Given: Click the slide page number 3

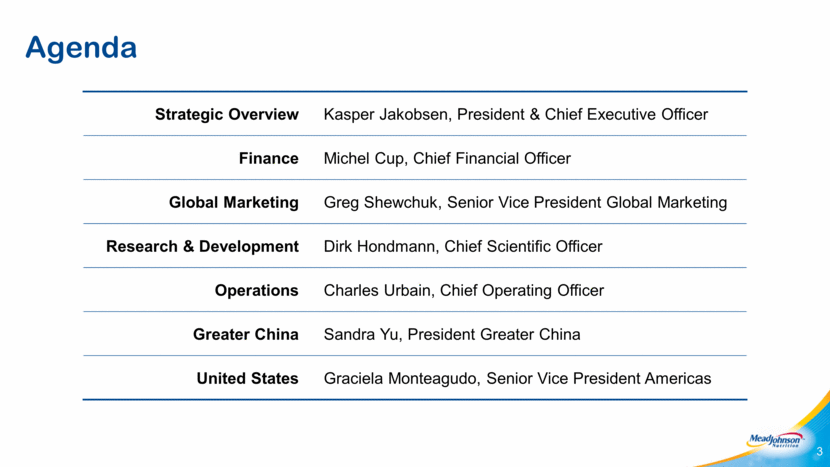Looking at the screenshot, I should click(819, 452).
